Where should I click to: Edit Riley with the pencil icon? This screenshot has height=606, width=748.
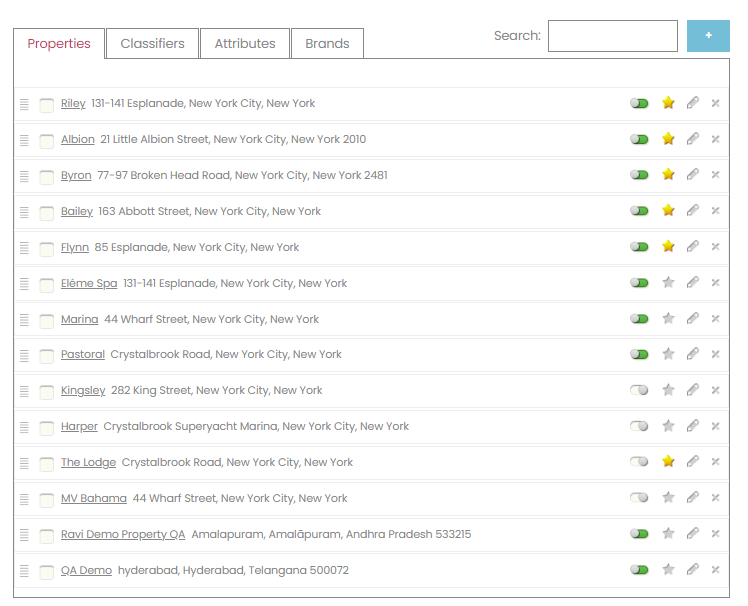(x=693, y=103)
